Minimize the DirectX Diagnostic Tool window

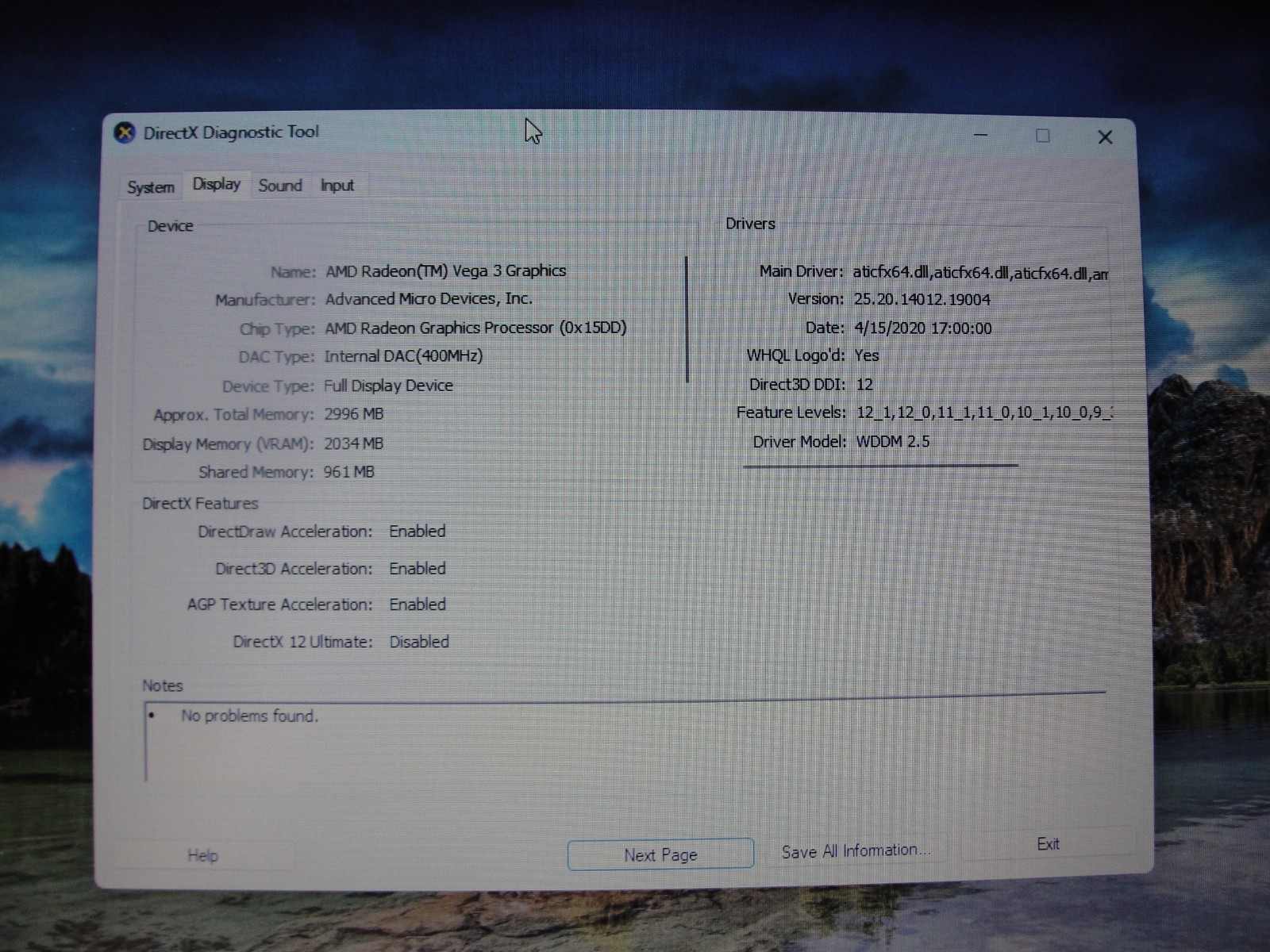981,136
